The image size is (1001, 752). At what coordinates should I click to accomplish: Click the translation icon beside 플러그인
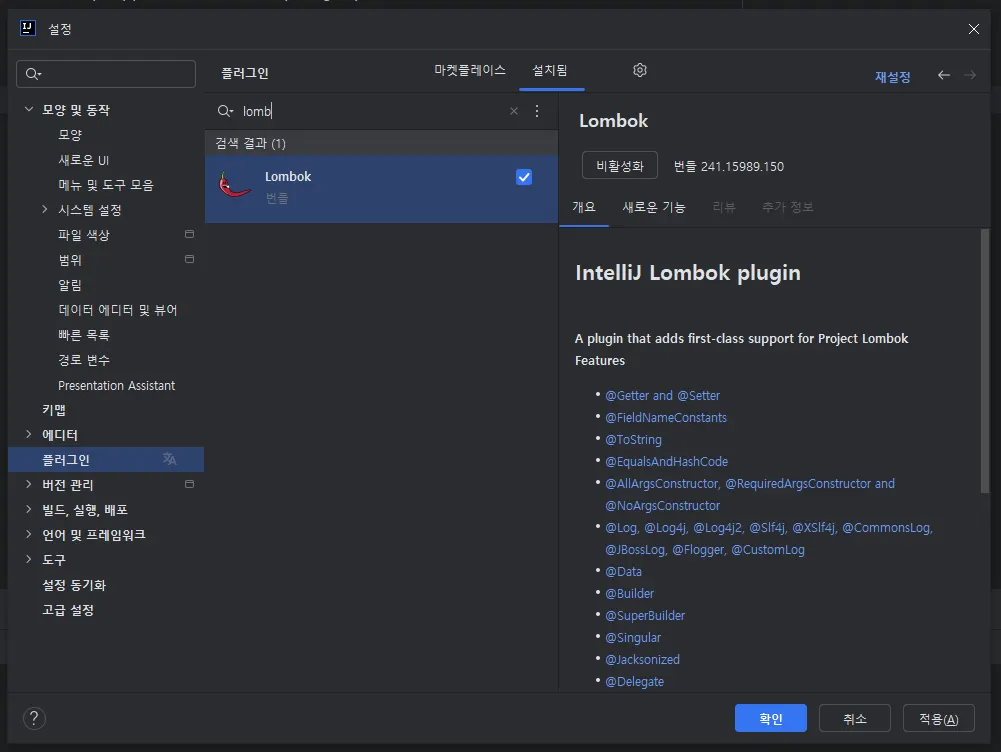point(169,459)
